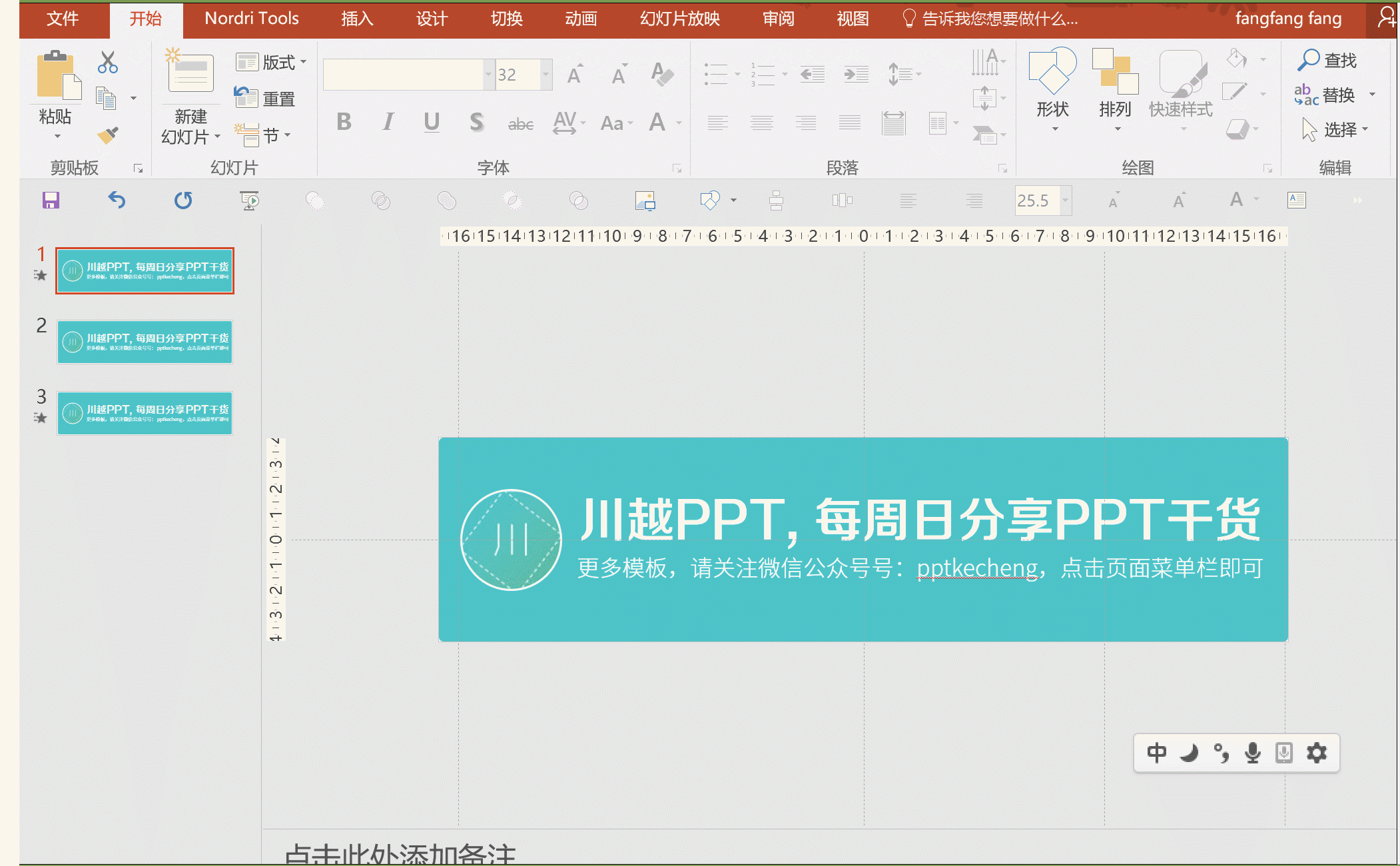Toggle Italic formatting
The height and width of the screenshot is (866, 1400).
(x=388, y=122)
